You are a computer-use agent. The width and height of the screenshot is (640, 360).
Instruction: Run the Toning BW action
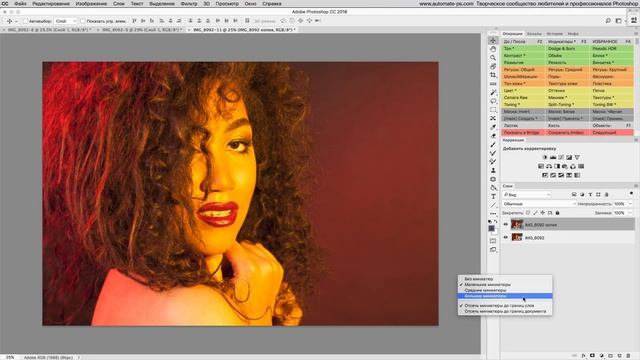pyautogui.click(x=612, y=104)
